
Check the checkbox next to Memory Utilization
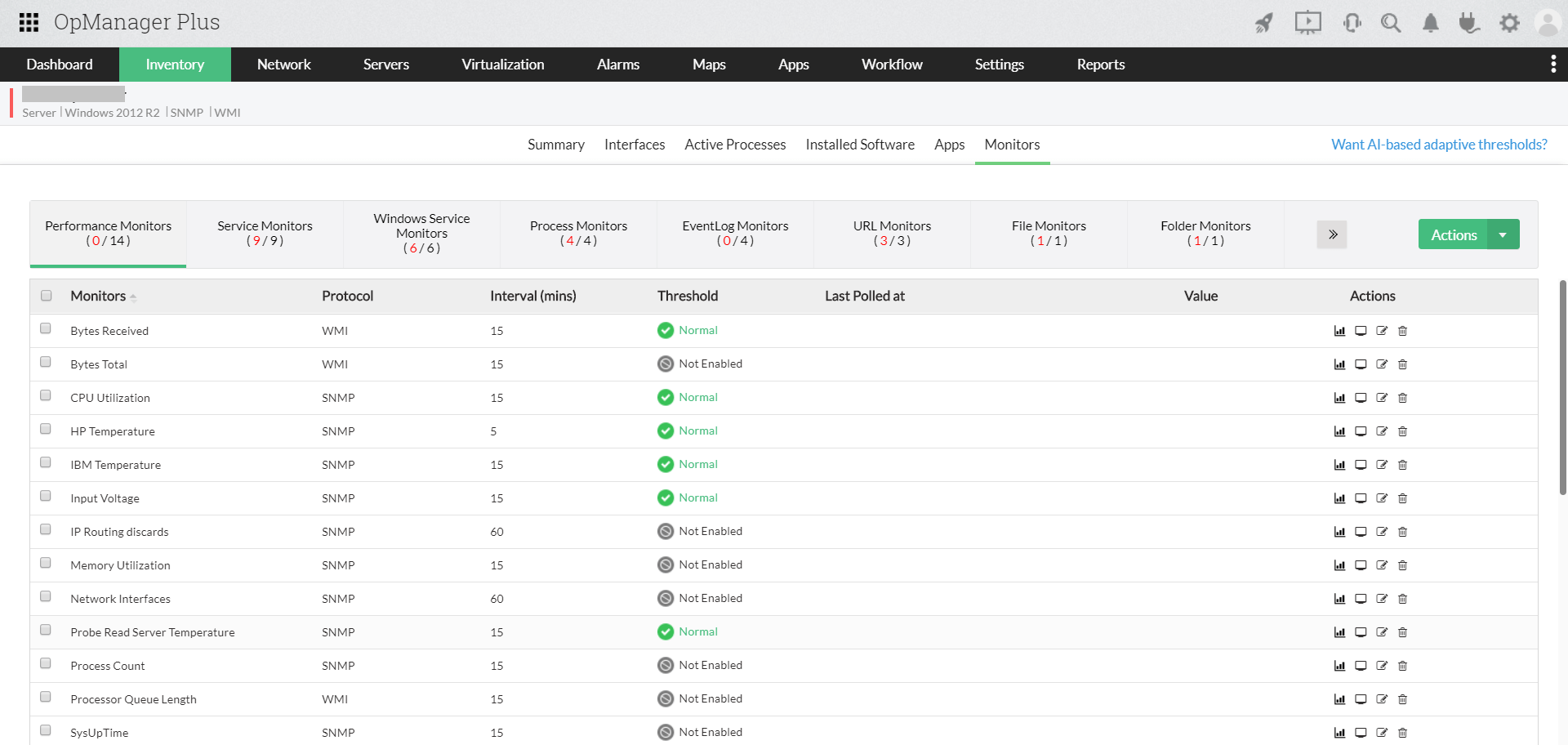pos(47,562)
